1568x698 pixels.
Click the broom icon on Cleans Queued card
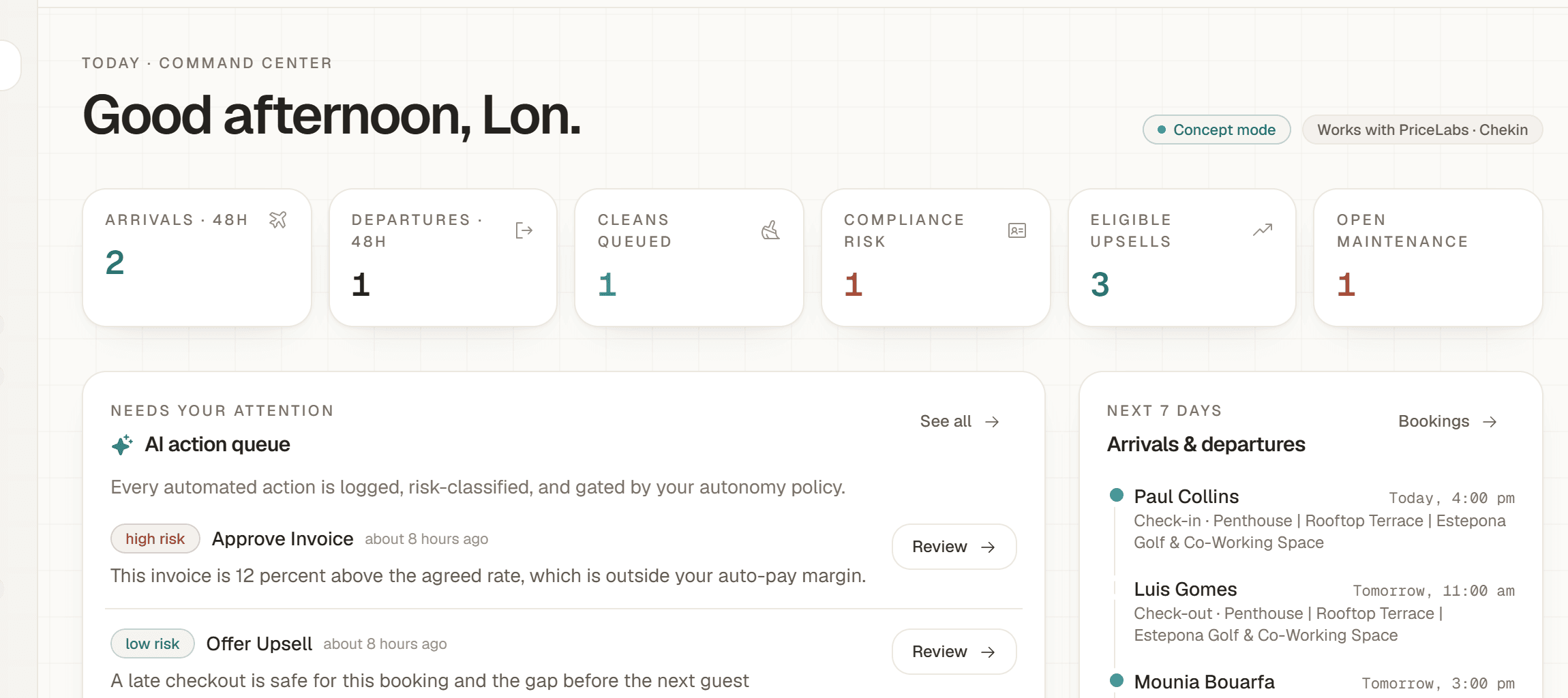pos(770,230)
